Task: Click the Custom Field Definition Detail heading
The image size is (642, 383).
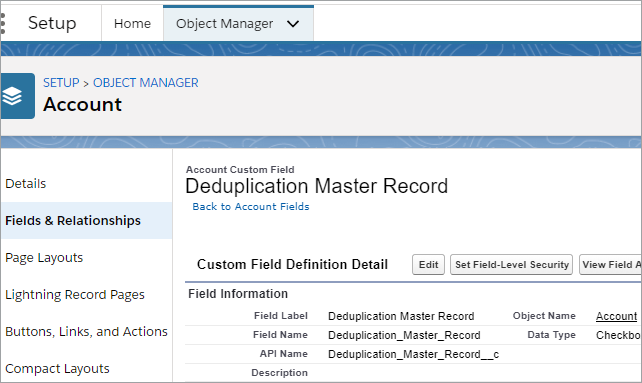Action: (x=292, y=265)
